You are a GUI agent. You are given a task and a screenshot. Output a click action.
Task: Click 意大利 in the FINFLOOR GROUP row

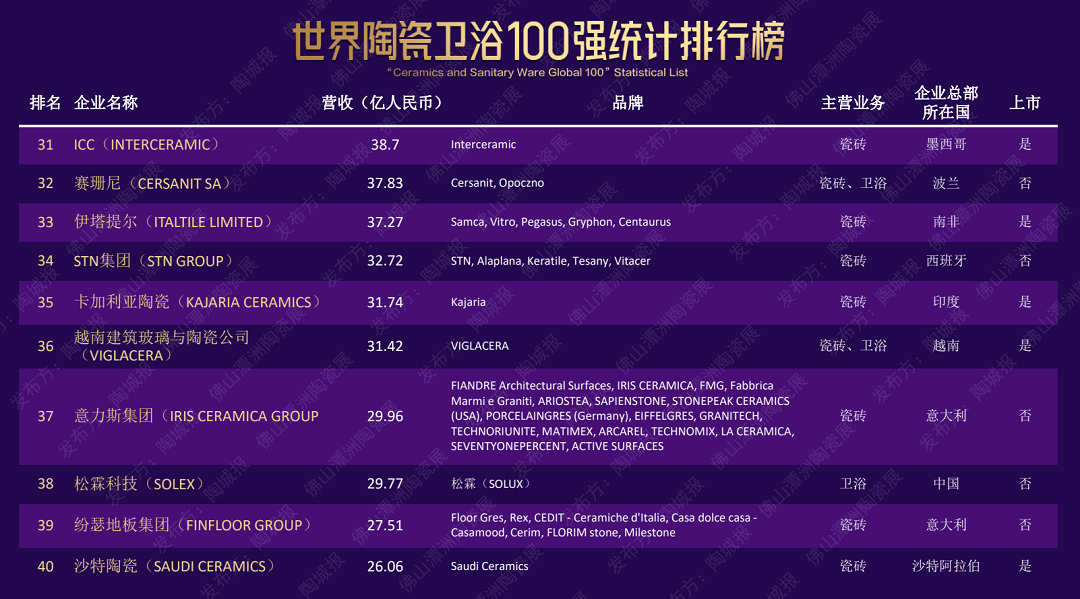coord(946,525)
